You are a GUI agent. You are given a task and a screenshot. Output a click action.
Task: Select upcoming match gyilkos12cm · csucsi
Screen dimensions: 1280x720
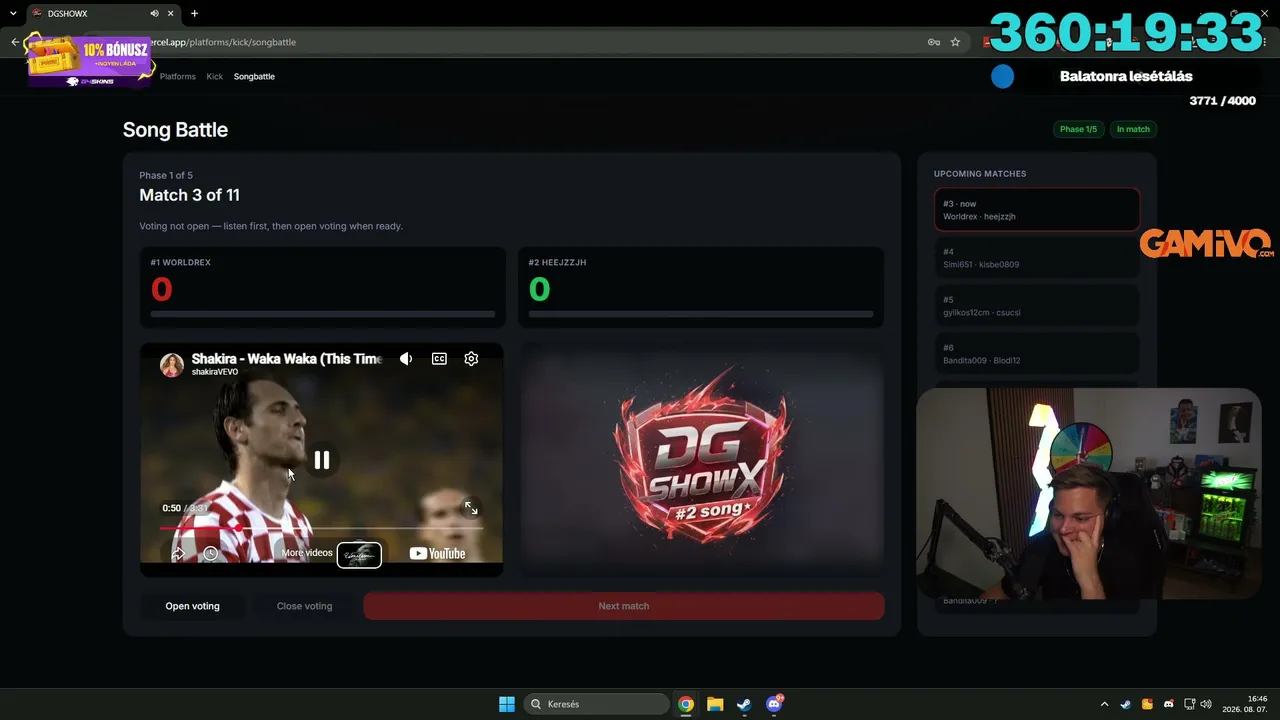[x=1037, y=306]
